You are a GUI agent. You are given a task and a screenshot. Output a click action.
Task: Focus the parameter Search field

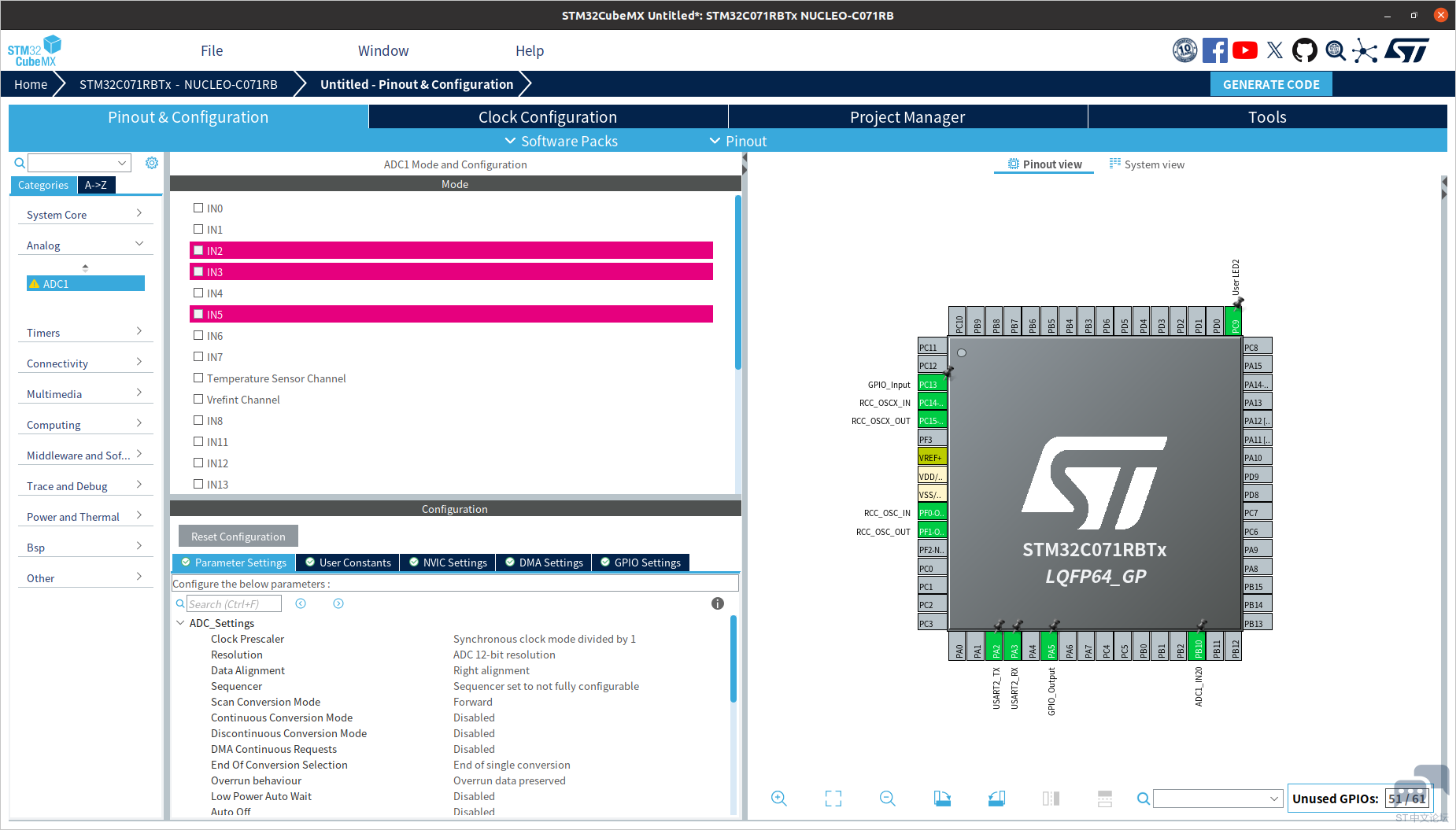tap(233, 603)
